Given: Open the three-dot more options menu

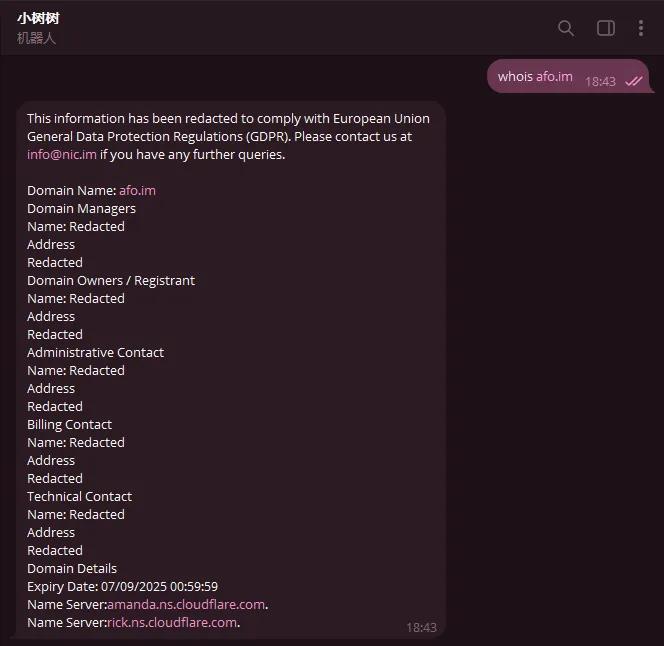Looking at the screenshot, I should [641, 28].
